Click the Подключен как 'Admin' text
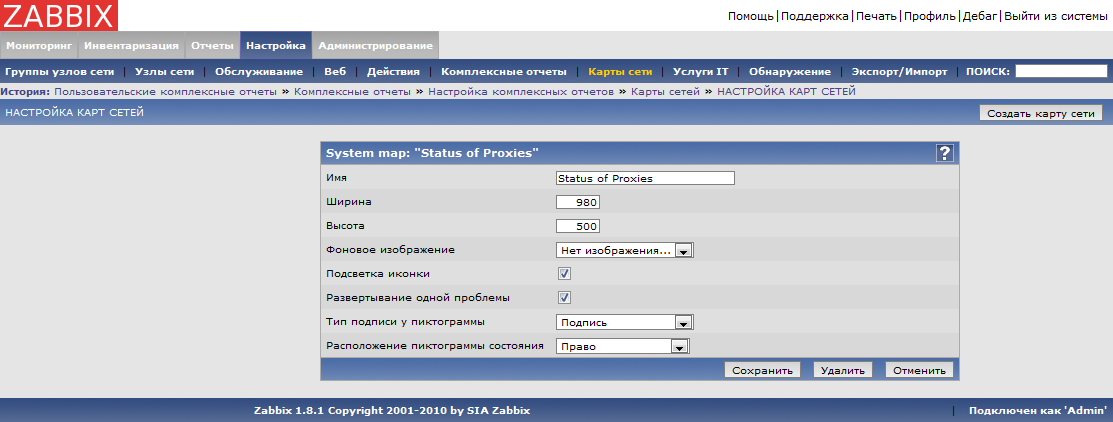The width and height of the screenshot is (1113, 422). pos(1038,410)
